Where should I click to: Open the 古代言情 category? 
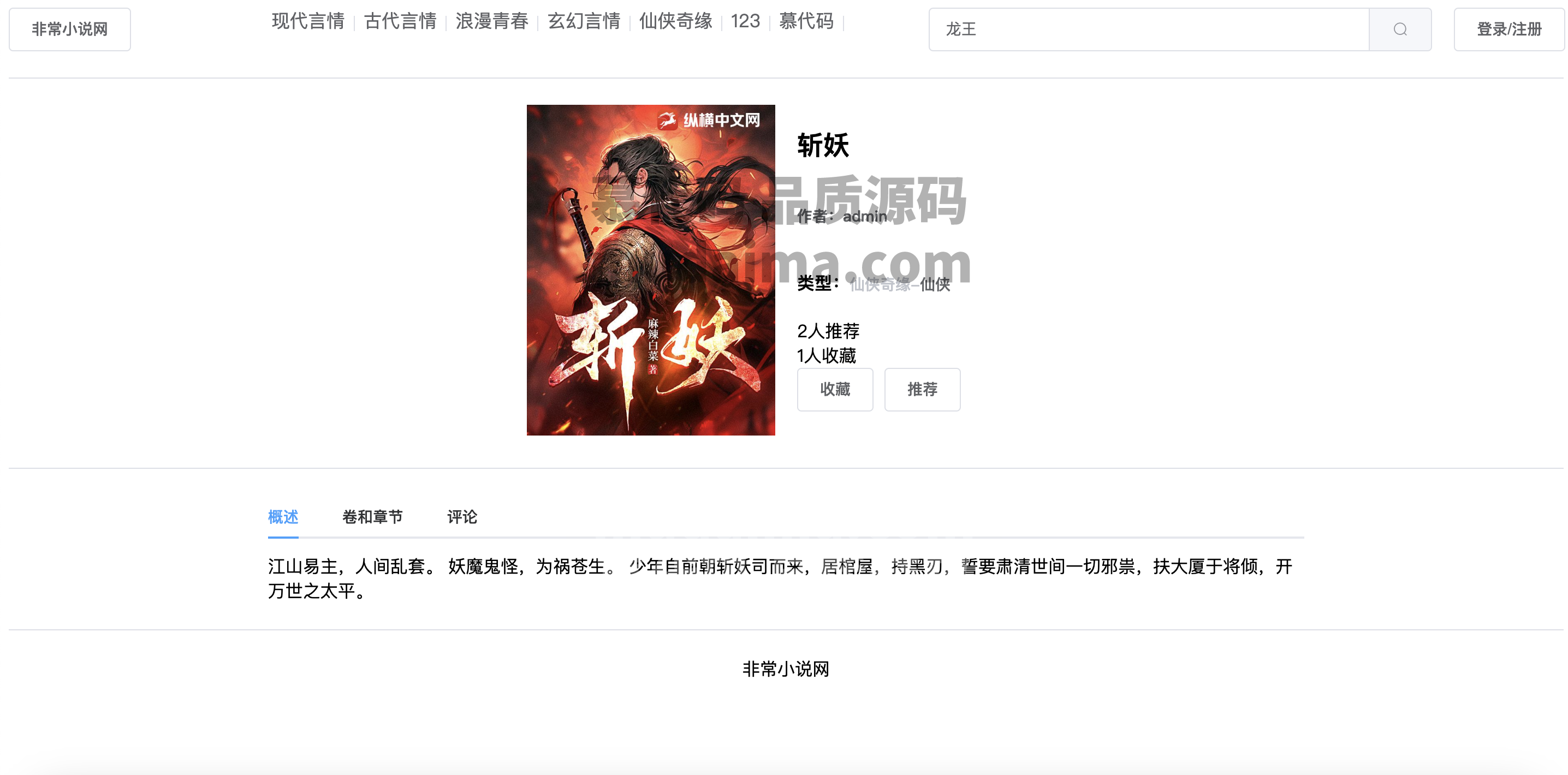tap(400, 21)
